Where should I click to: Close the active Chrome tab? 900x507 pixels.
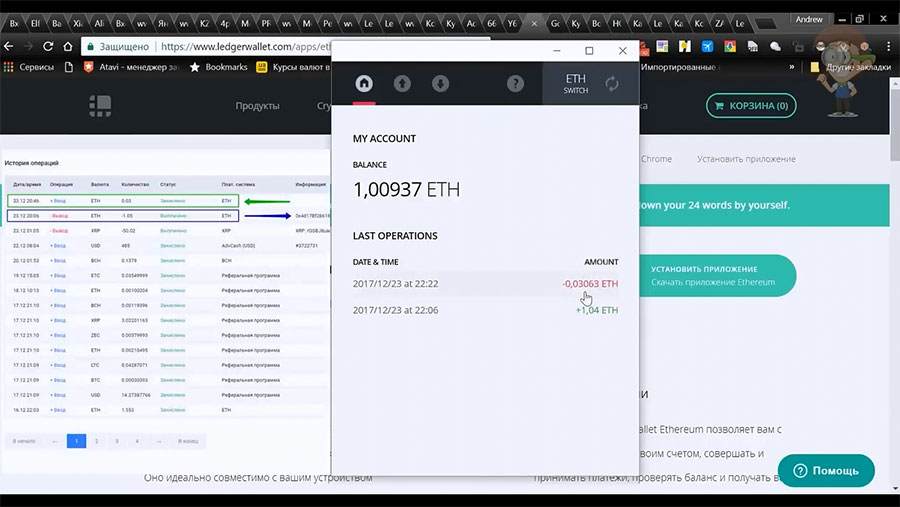tap(534, 24)
